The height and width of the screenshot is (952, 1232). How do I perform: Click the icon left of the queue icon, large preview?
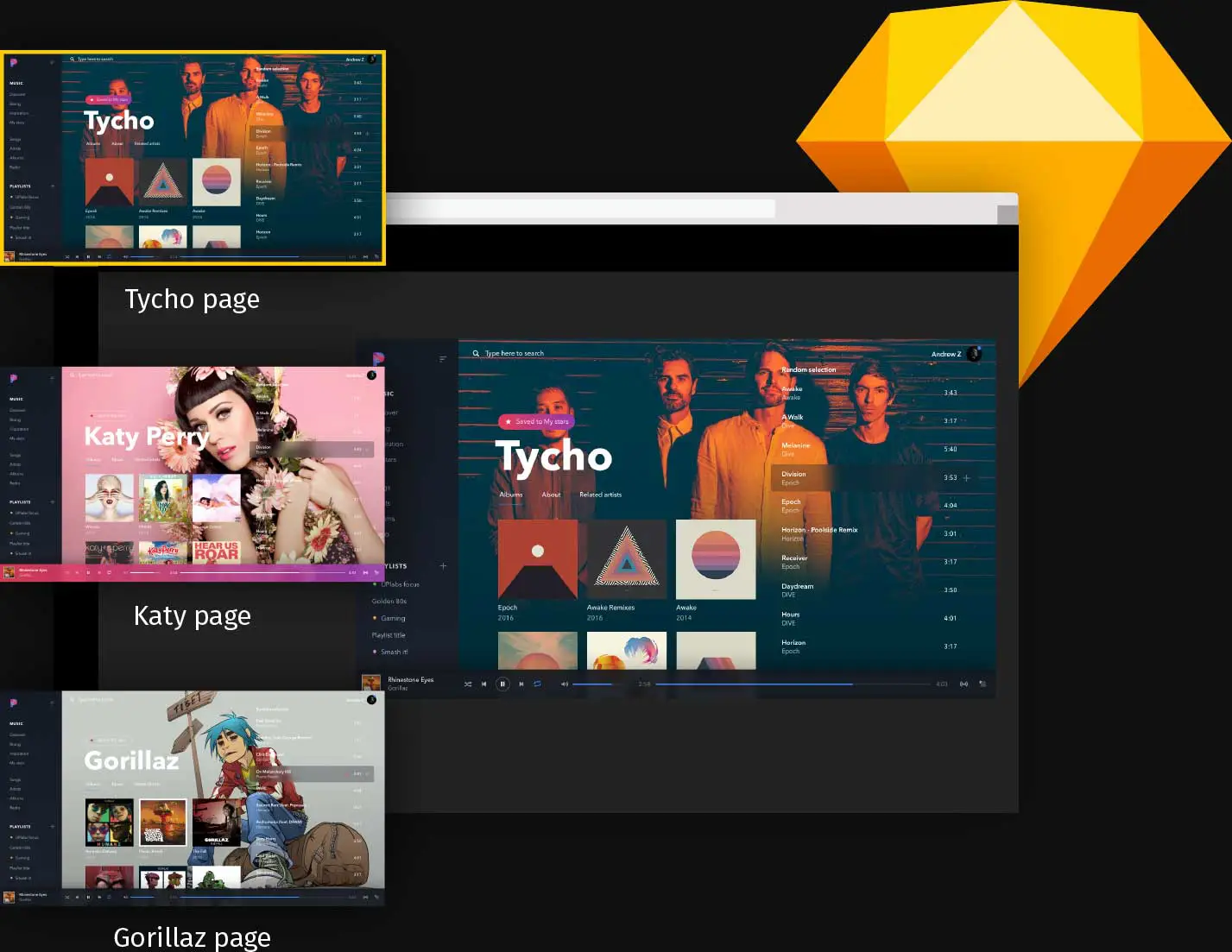click(963, 684)
